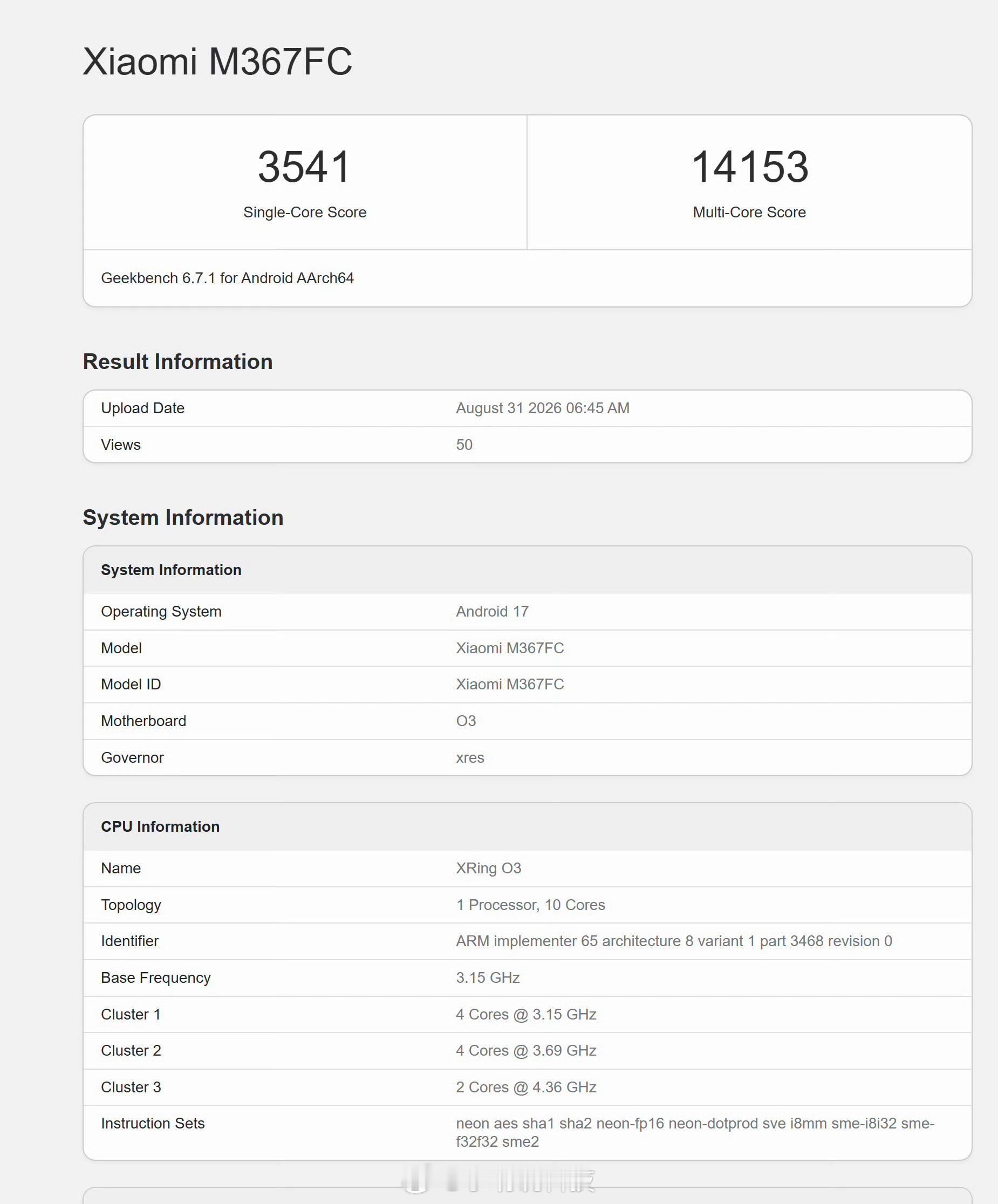
Task: Click the Topology value 1 Processor, 10 Cores
Action: pyautogui.click(x=530, y=905)
